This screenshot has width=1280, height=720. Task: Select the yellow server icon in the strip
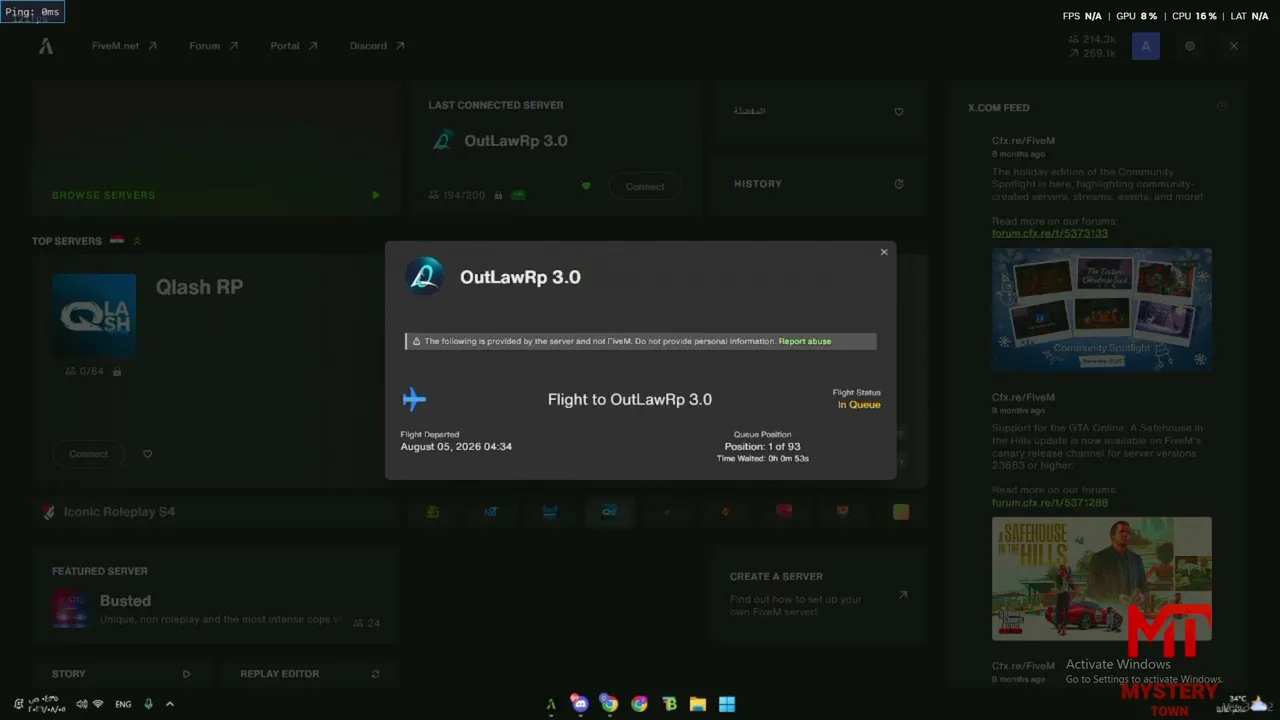click(x=433, y=512)
